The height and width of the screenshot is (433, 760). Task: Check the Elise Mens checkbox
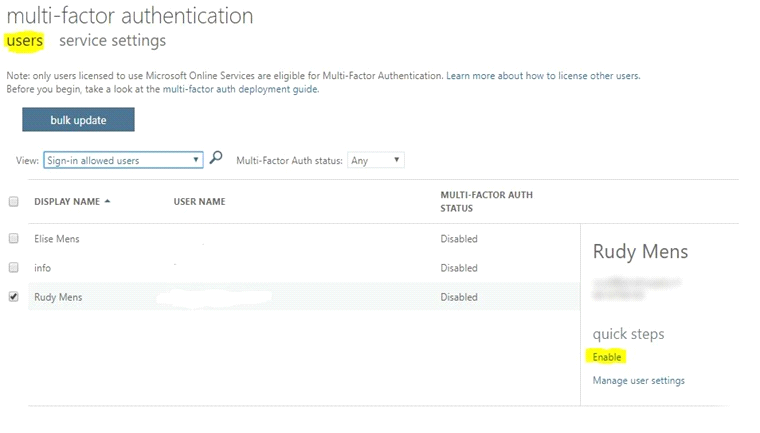click(x=14, y=238)
